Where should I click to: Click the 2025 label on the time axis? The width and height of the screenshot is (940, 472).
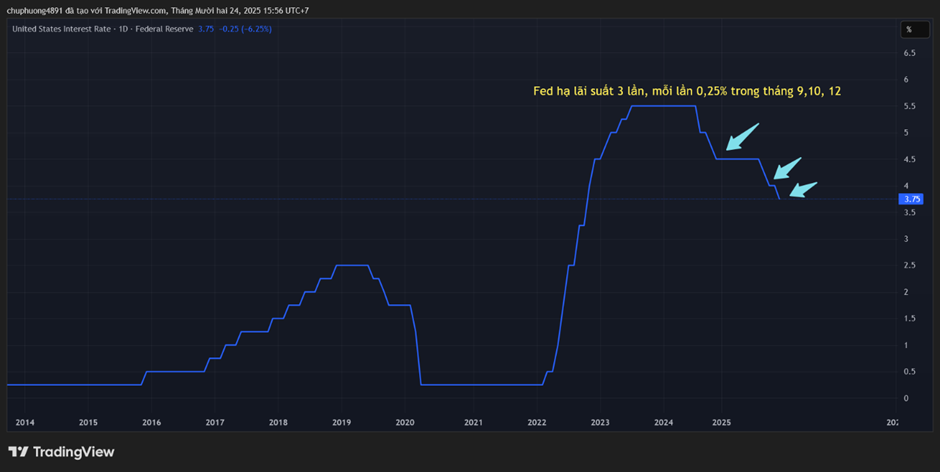point(721,423)
